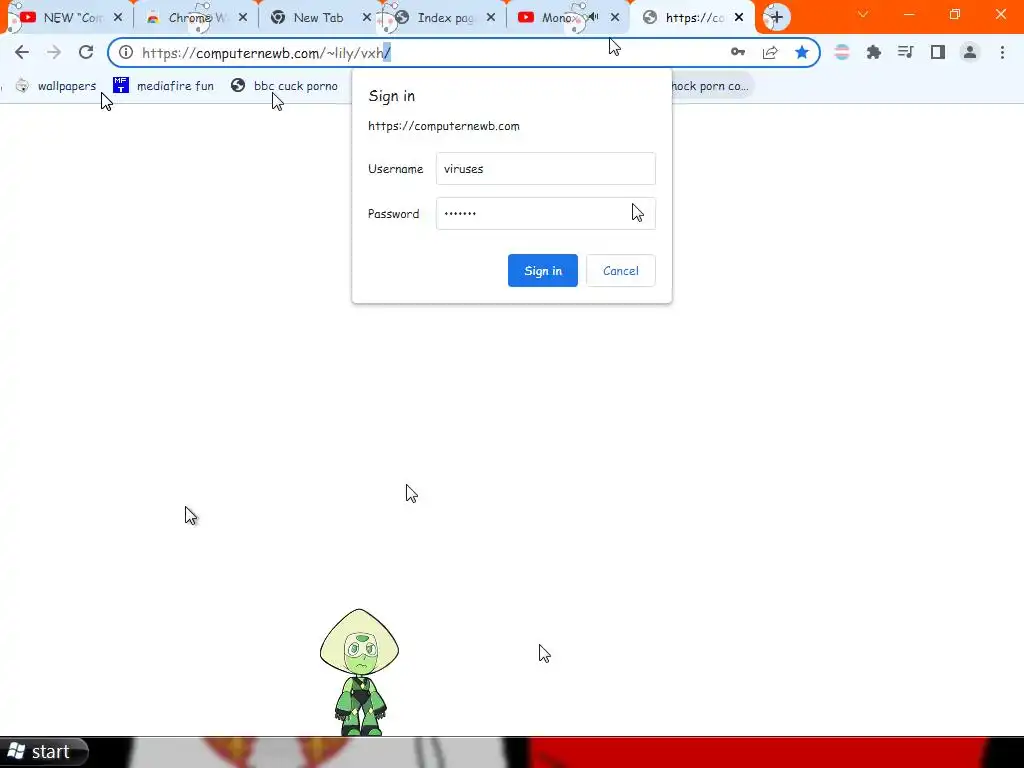This screenshot has width=1024, height=768.
Task: Open the wallpapers bookmark
Action: 57,86
